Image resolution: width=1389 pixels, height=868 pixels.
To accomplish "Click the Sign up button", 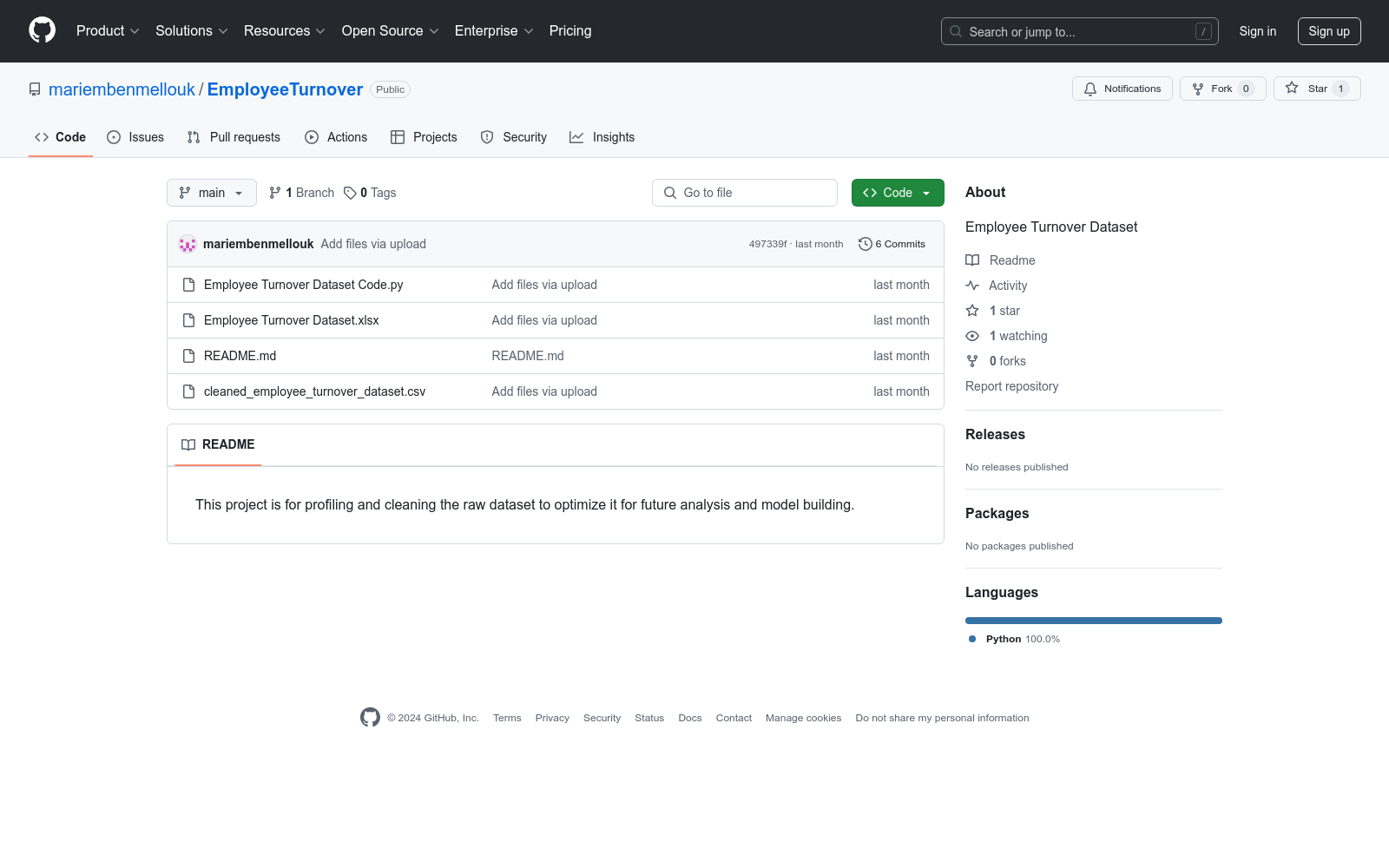I will coord(1329,31).
